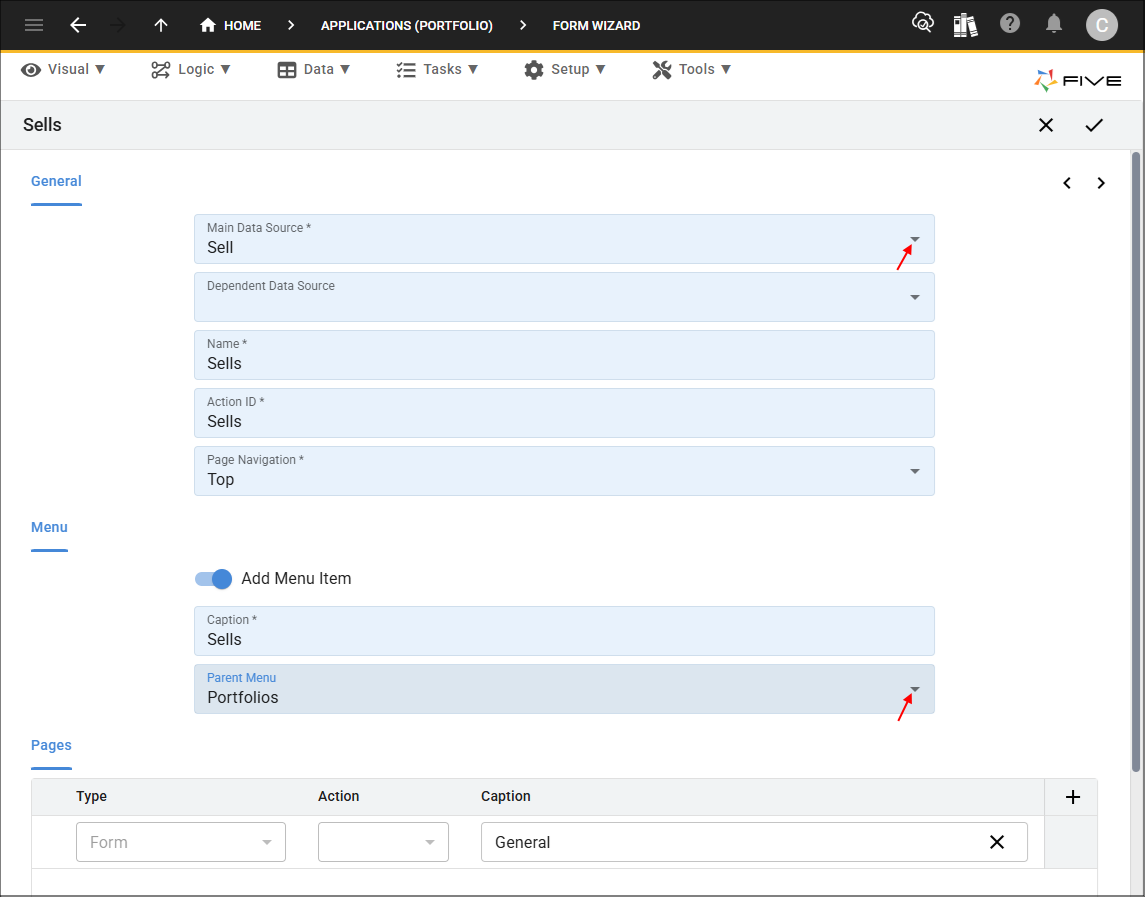Click the Five logo

click(1077, 80)
